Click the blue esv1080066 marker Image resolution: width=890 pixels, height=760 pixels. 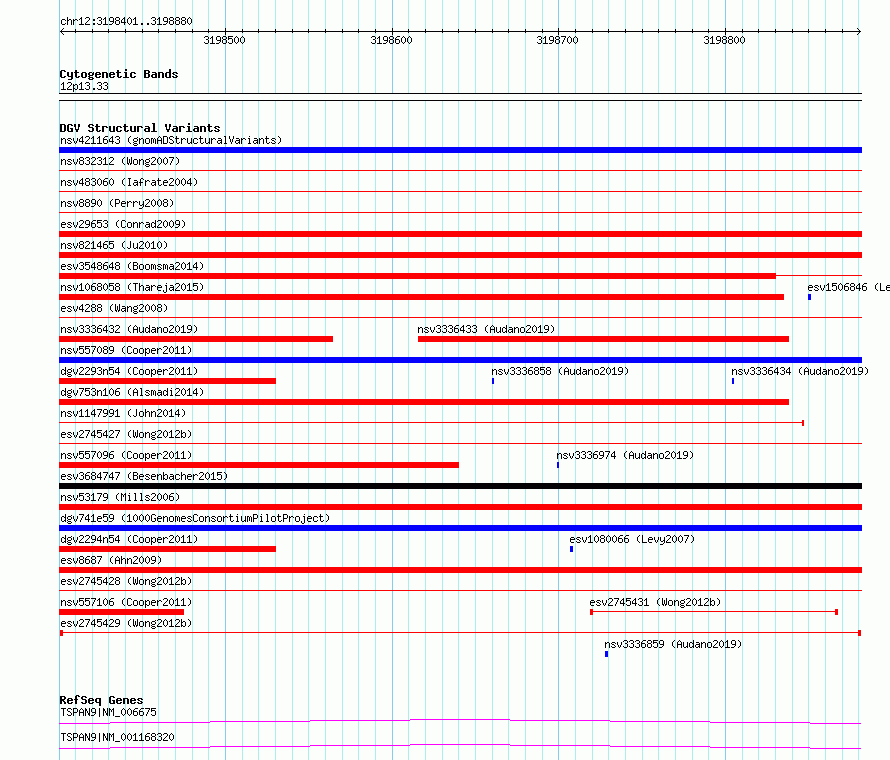pyautogui.click(x=572, y=549)
